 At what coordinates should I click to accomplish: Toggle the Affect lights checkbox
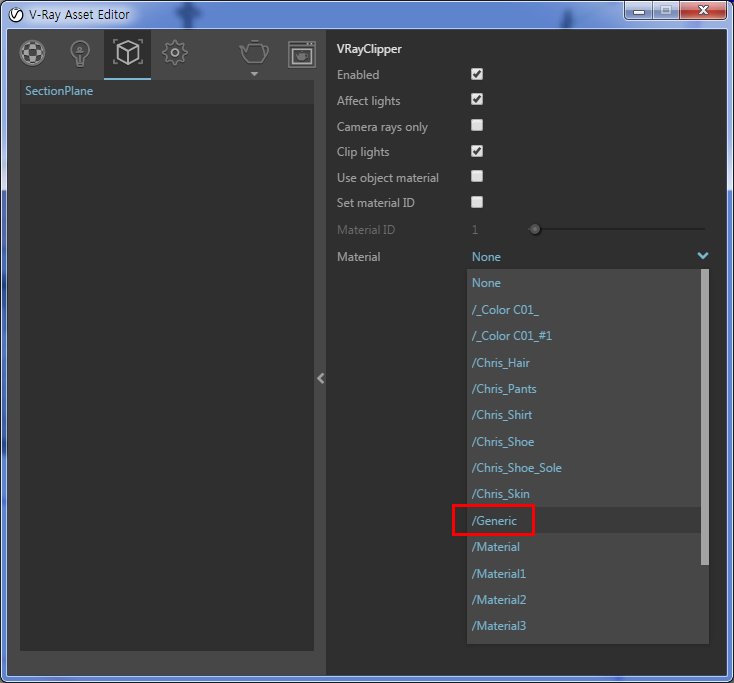click(477, 99)
